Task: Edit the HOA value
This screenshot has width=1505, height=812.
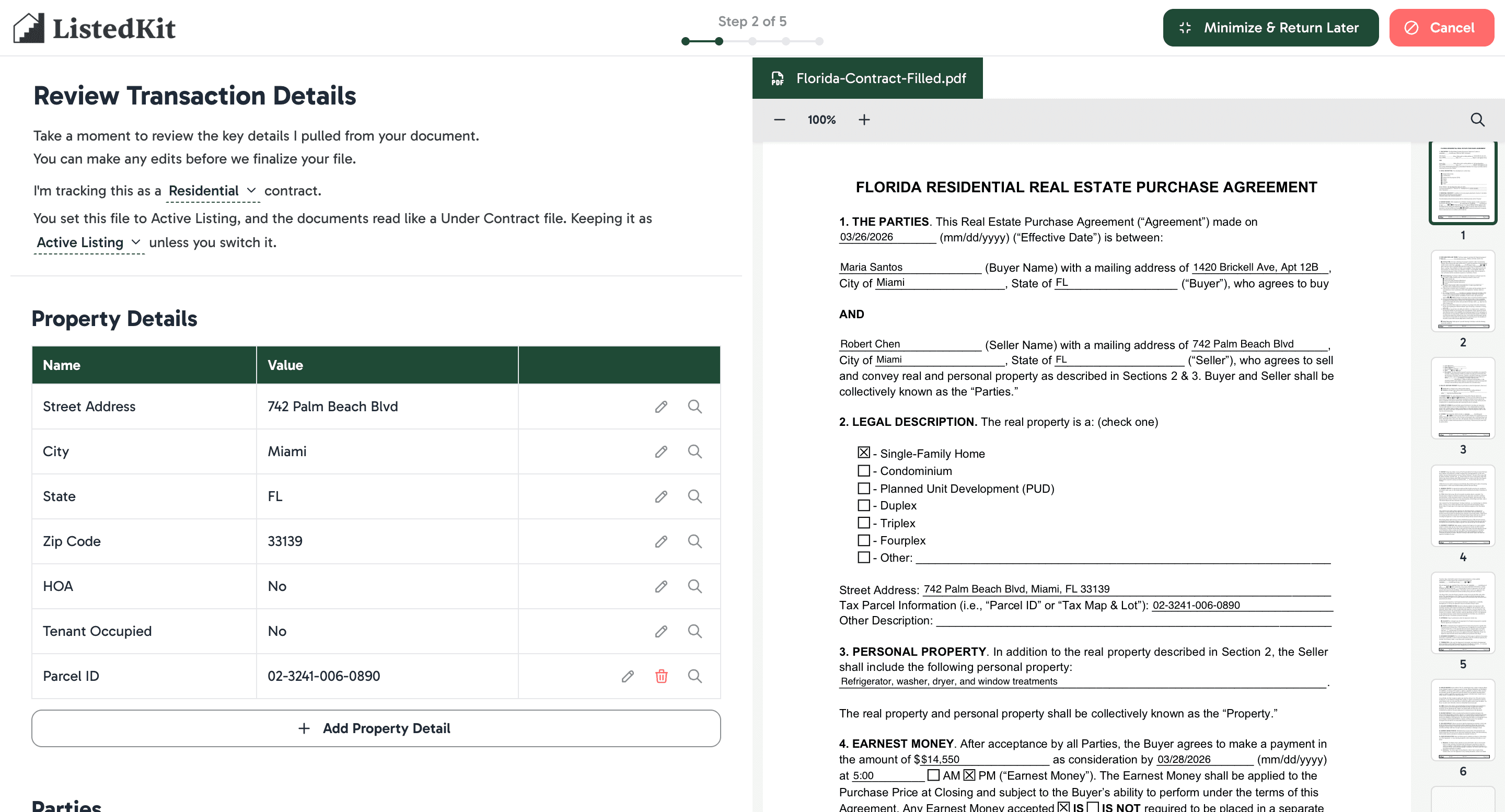Action: pos(661,586)
